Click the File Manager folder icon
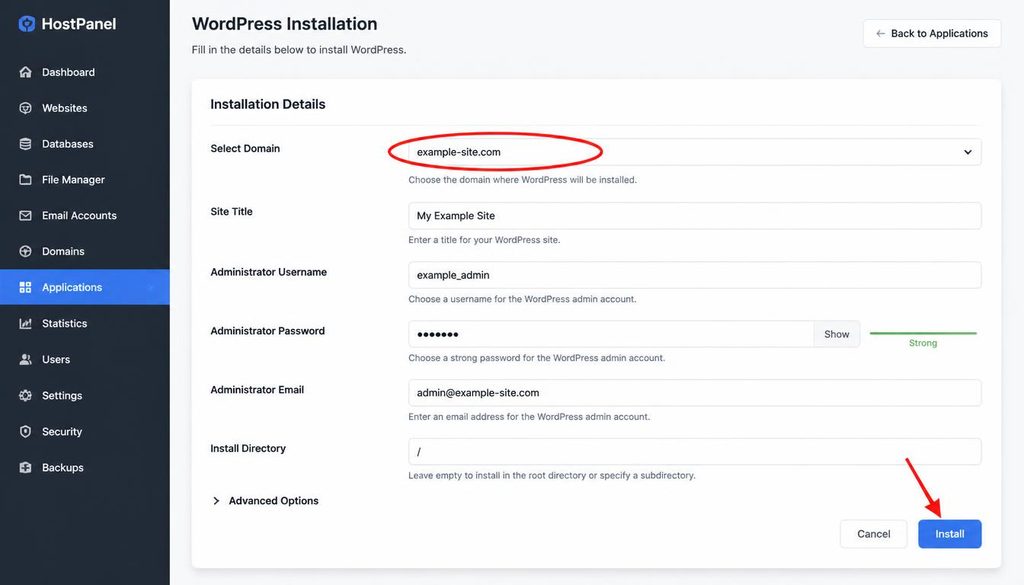 (x=25, y=180)
